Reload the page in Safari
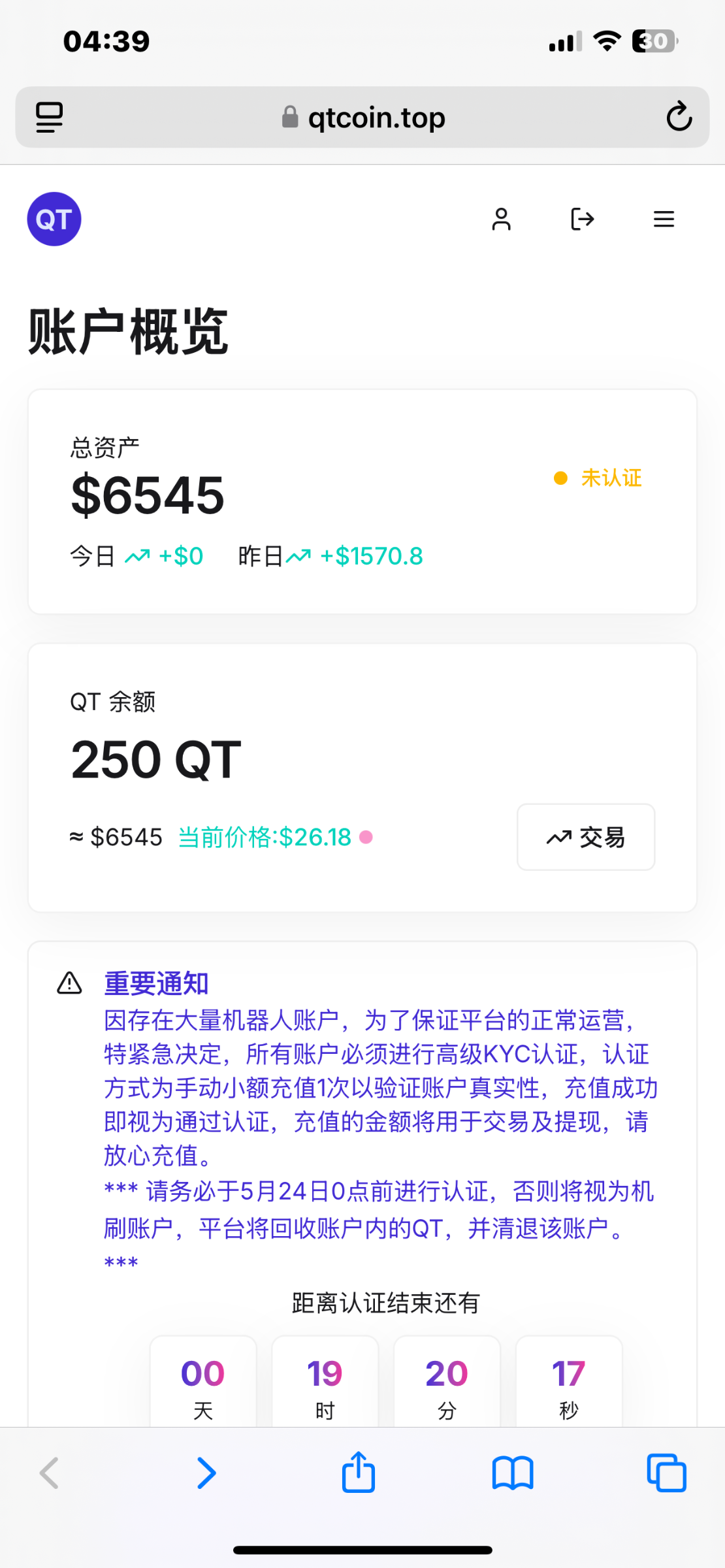The image size is (725, 1568). click(x=679, y=117)
